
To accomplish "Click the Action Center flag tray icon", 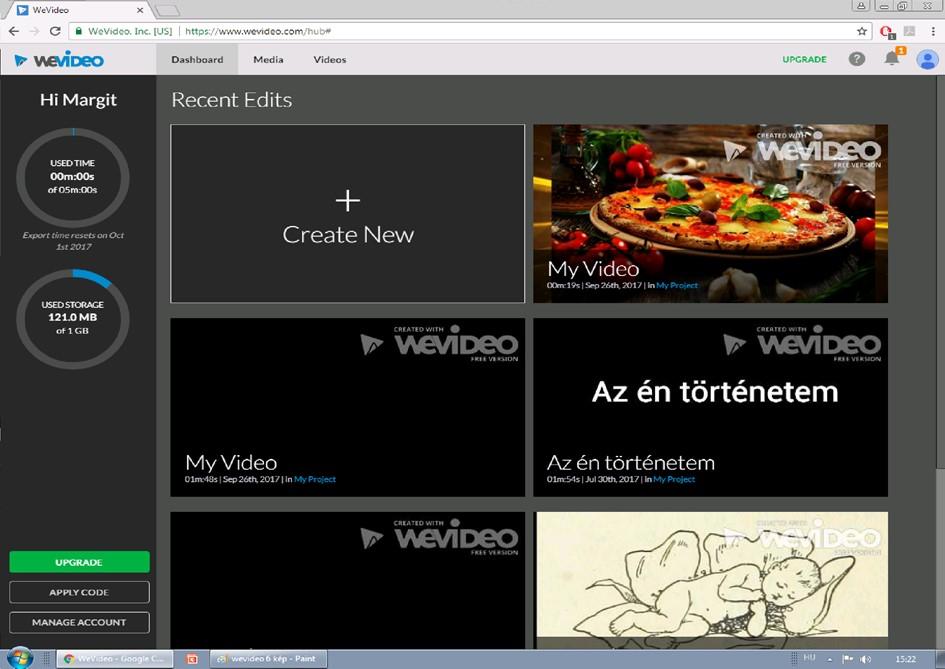I will (x=847, y=659).
